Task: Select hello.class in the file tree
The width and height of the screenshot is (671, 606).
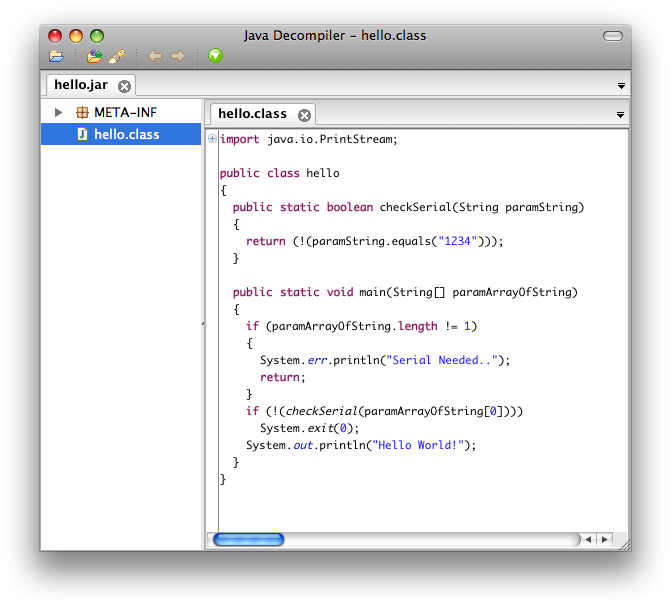Action: coord(121,134)
